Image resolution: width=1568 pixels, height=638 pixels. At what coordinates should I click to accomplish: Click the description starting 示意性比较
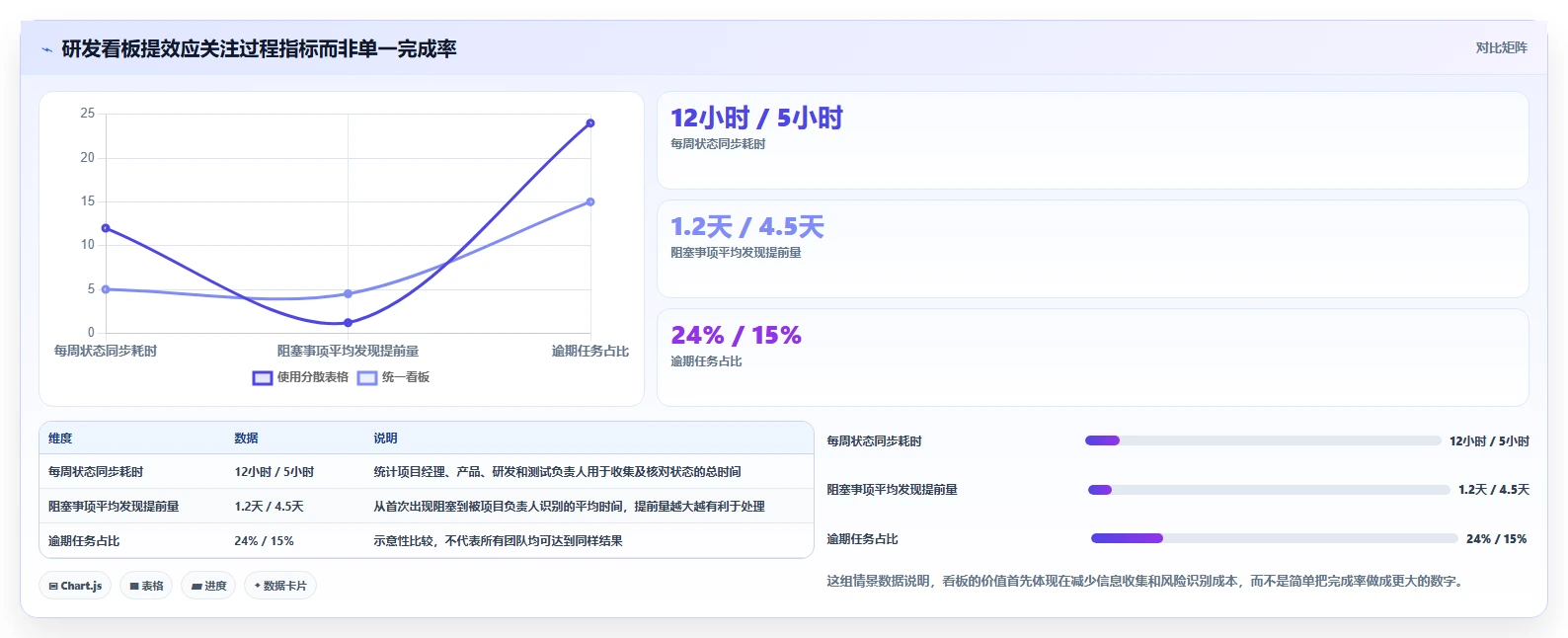tap(498, 541)
